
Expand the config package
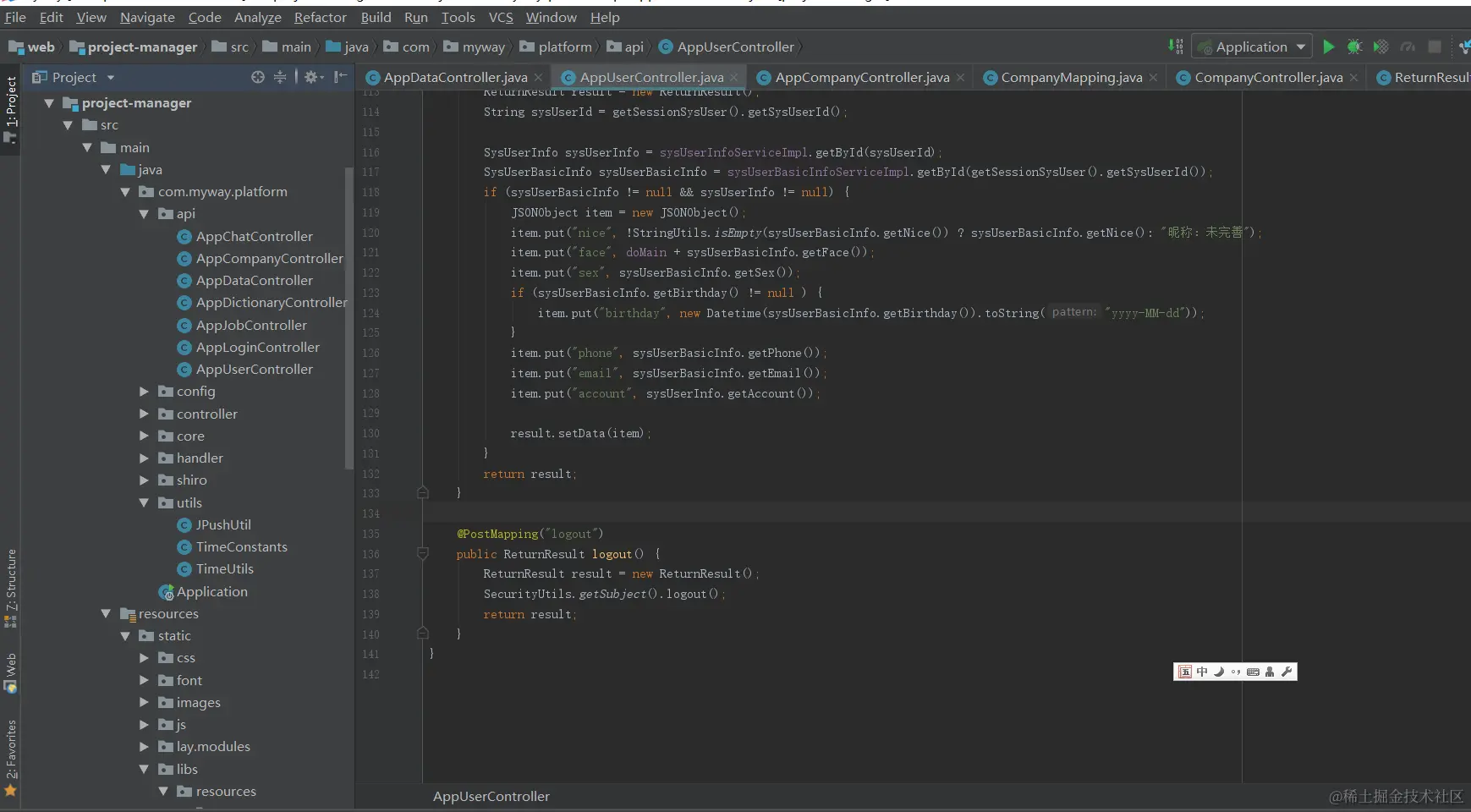coord(144,392)
